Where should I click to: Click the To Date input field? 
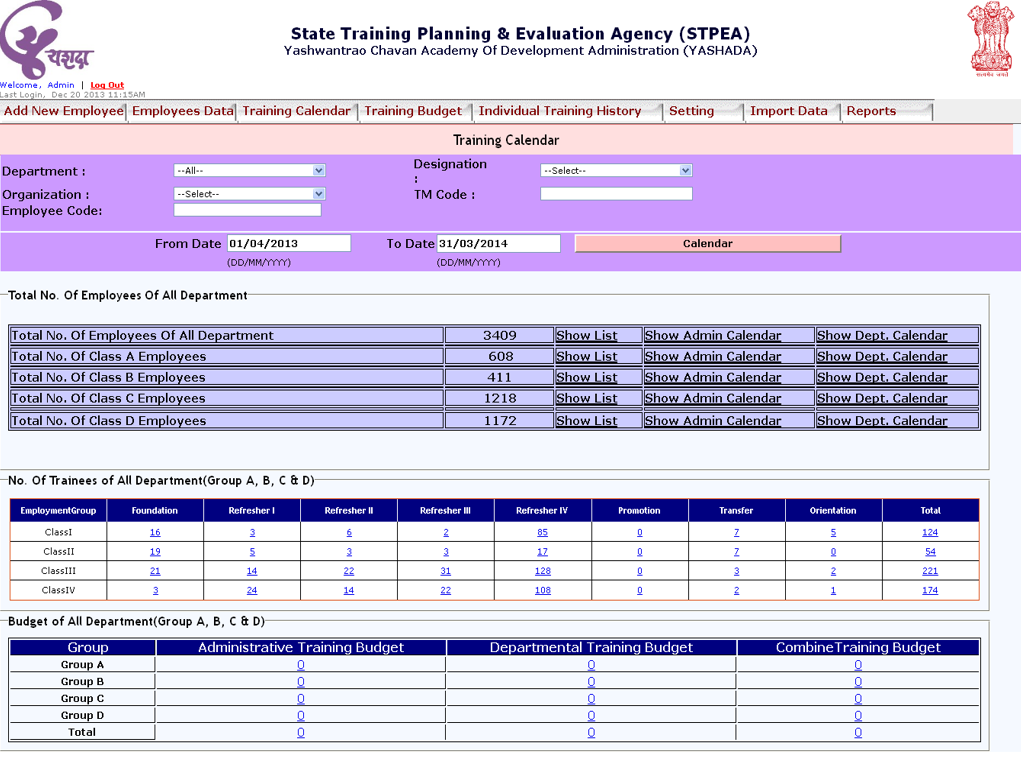point(498,244)
